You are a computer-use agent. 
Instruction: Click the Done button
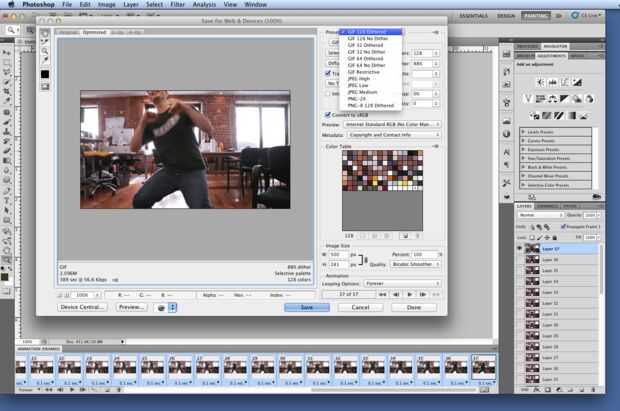pyautogui.click(x=414, y=307)
